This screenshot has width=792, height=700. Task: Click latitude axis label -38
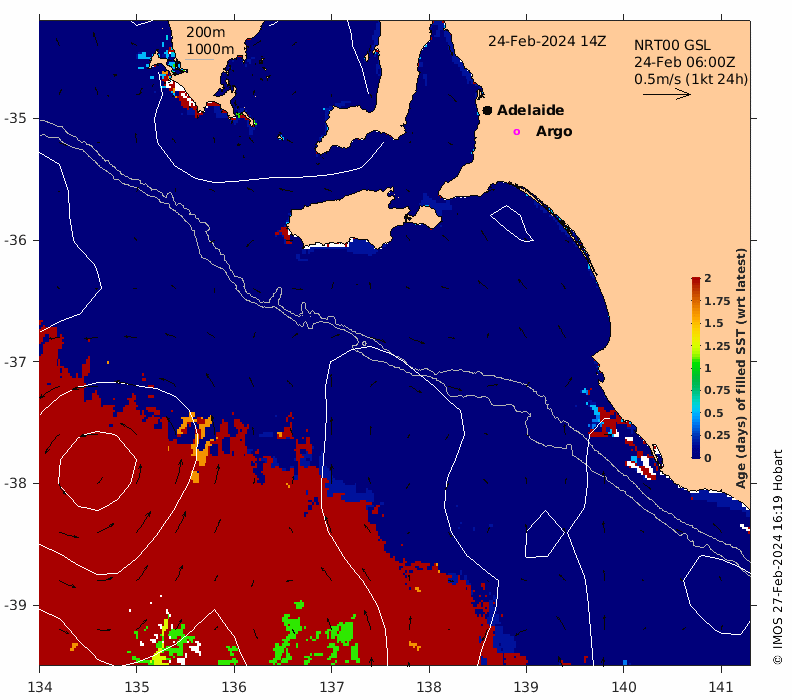[x=15, y=483]
